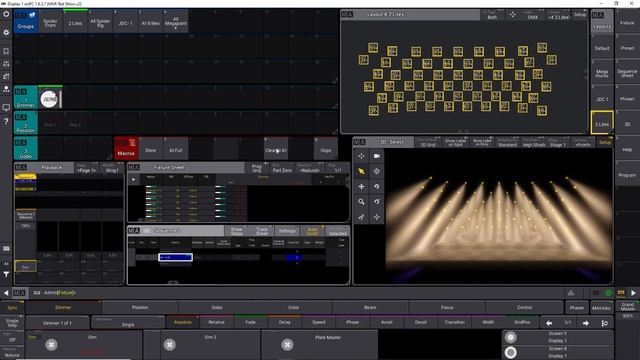Switch to the Position feature group tab

point(140,308)
